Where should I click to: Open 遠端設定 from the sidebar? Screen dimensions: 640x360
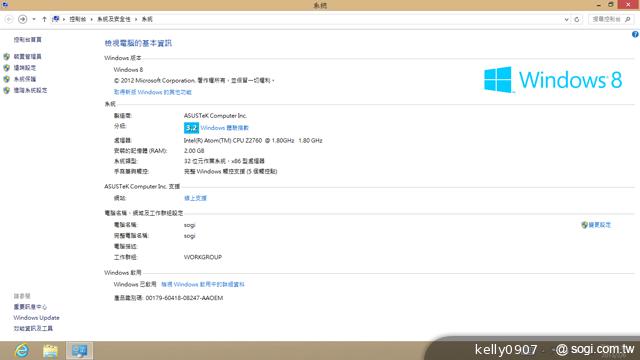click(x=25, y=68)
